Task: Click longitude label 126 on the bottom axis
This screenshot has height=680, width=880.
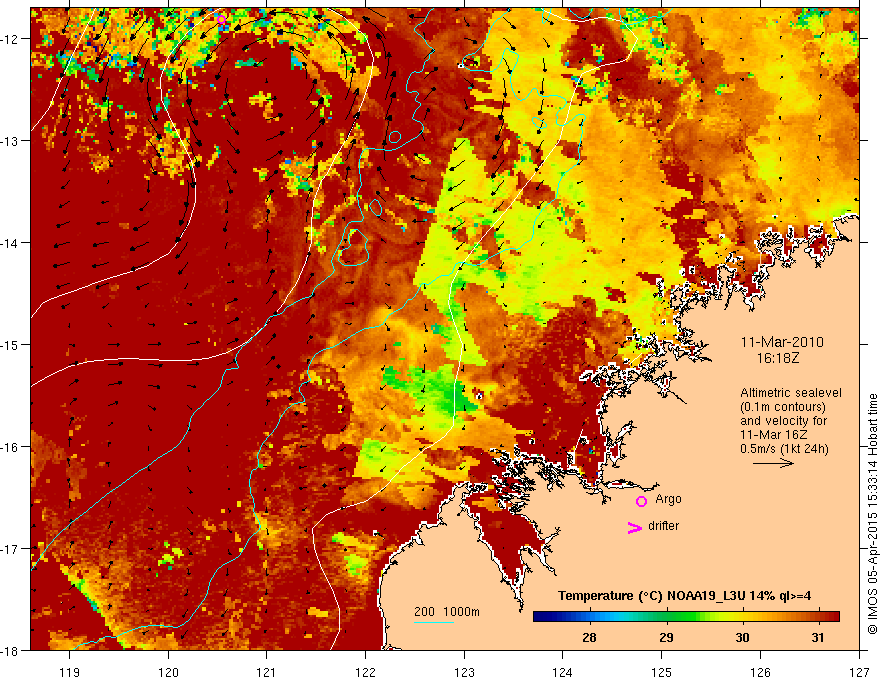Action: click(760, 672)
